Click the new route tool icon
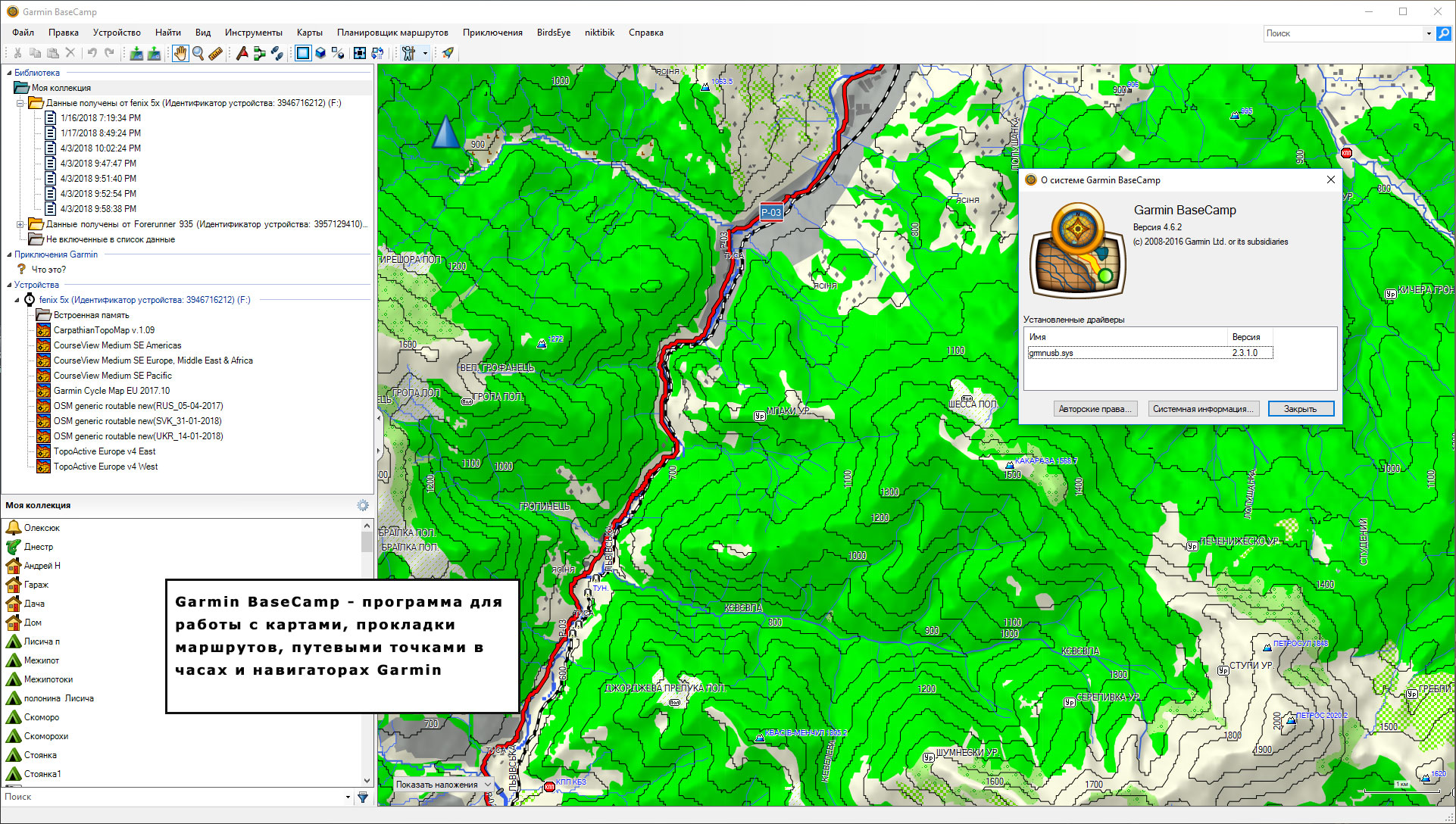Screen dimensions: 1456x824 tap(260, 53)
